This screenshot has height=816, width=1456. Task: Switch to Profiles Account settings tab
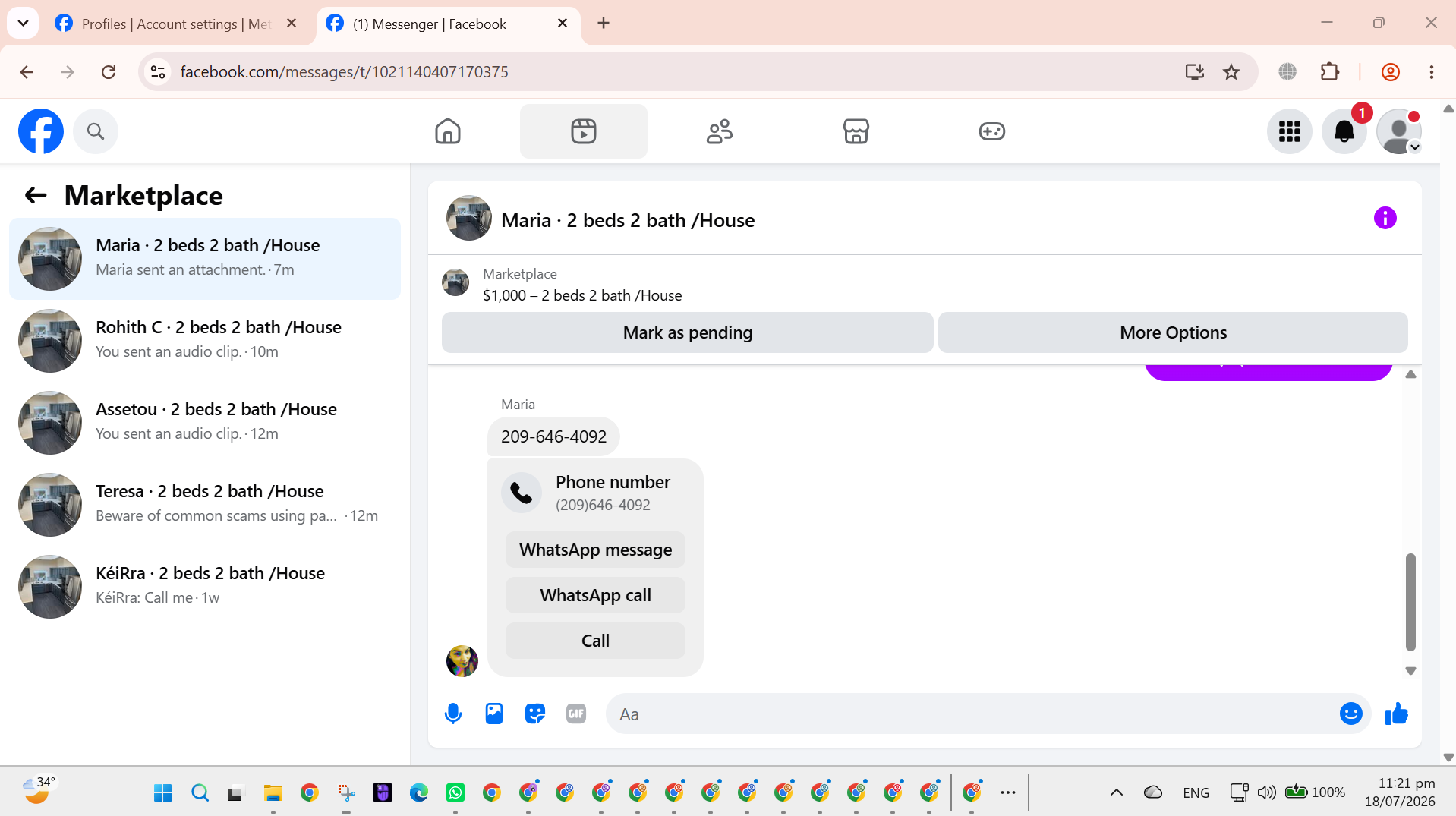coord(176,24)
